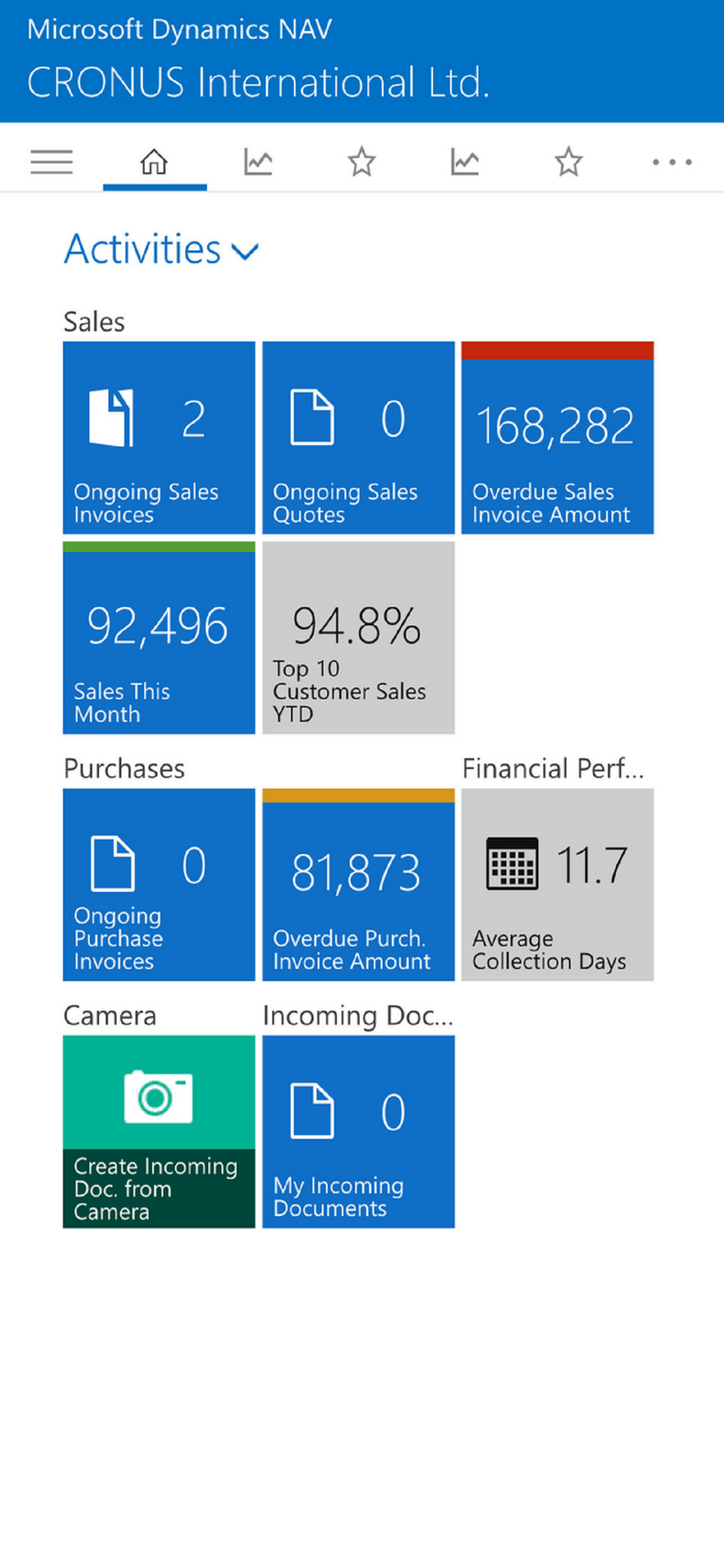Viewport: 724px width, 1568px height.
Task: Click the documents icon on Ongoing Sales Invoices
Action: [111, 418]
